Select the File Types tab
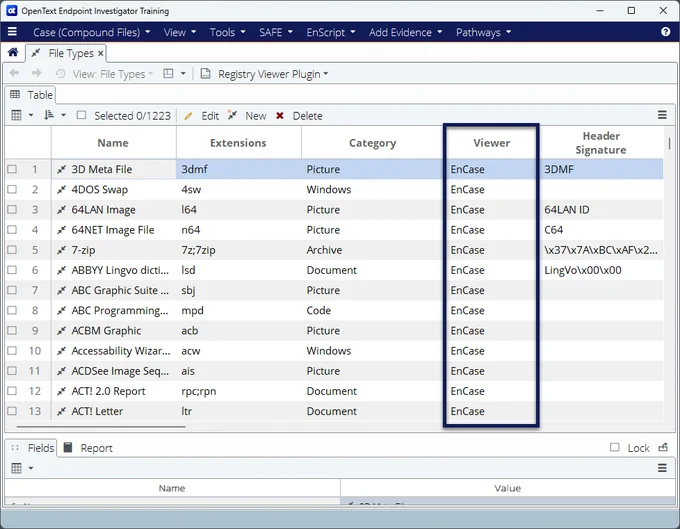The image size is (680, 529). pyautogui.click(x=65, y=53)
